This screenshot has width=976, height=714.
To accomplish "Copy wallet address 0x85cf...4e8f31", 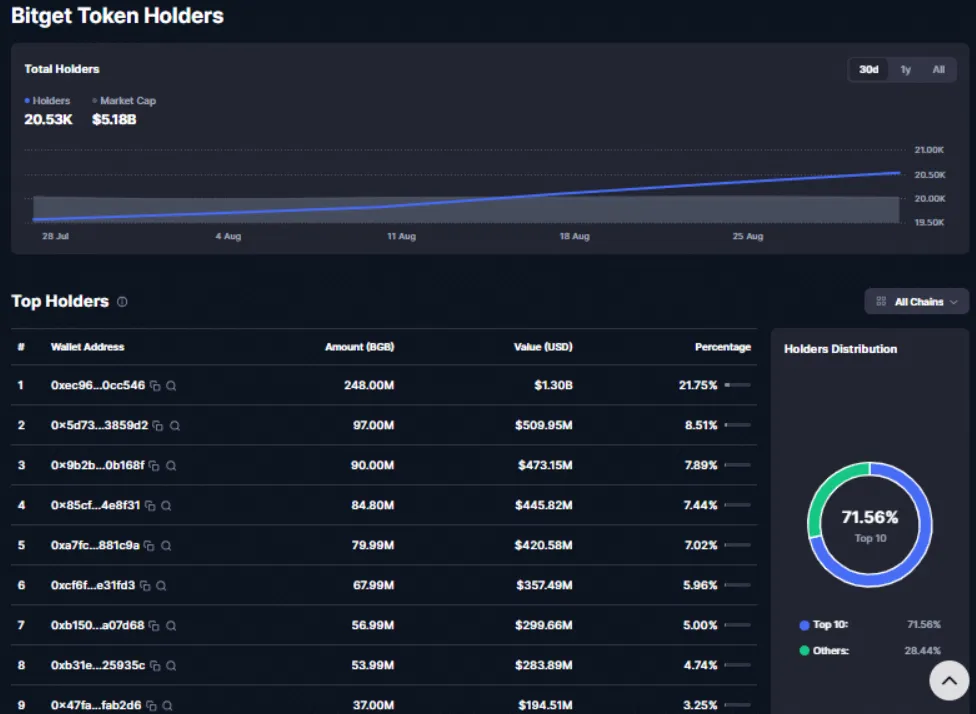I will coord(150,505).
